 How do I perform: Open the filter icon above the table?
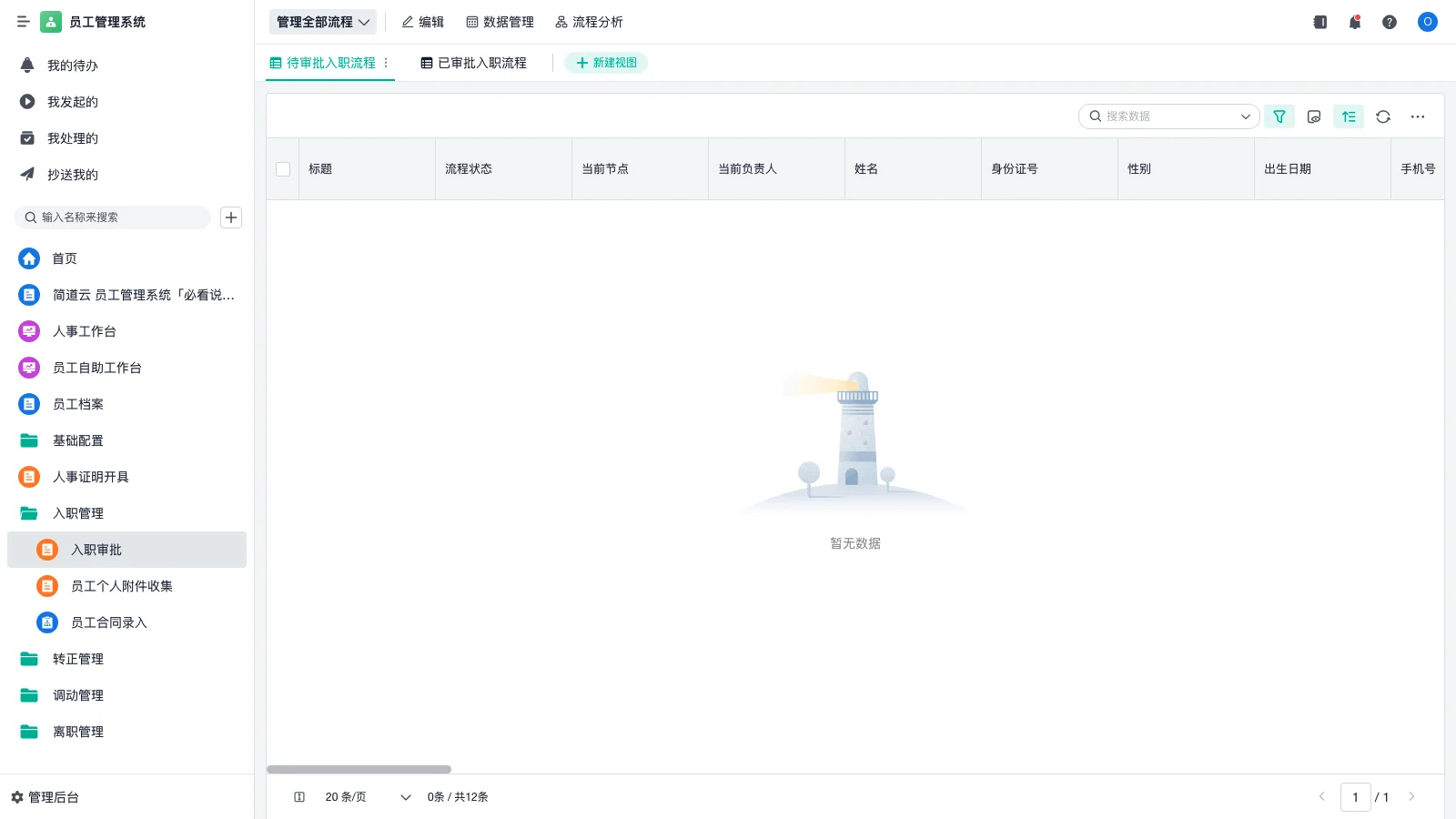pyautogui.click(x=1280, y=116)
